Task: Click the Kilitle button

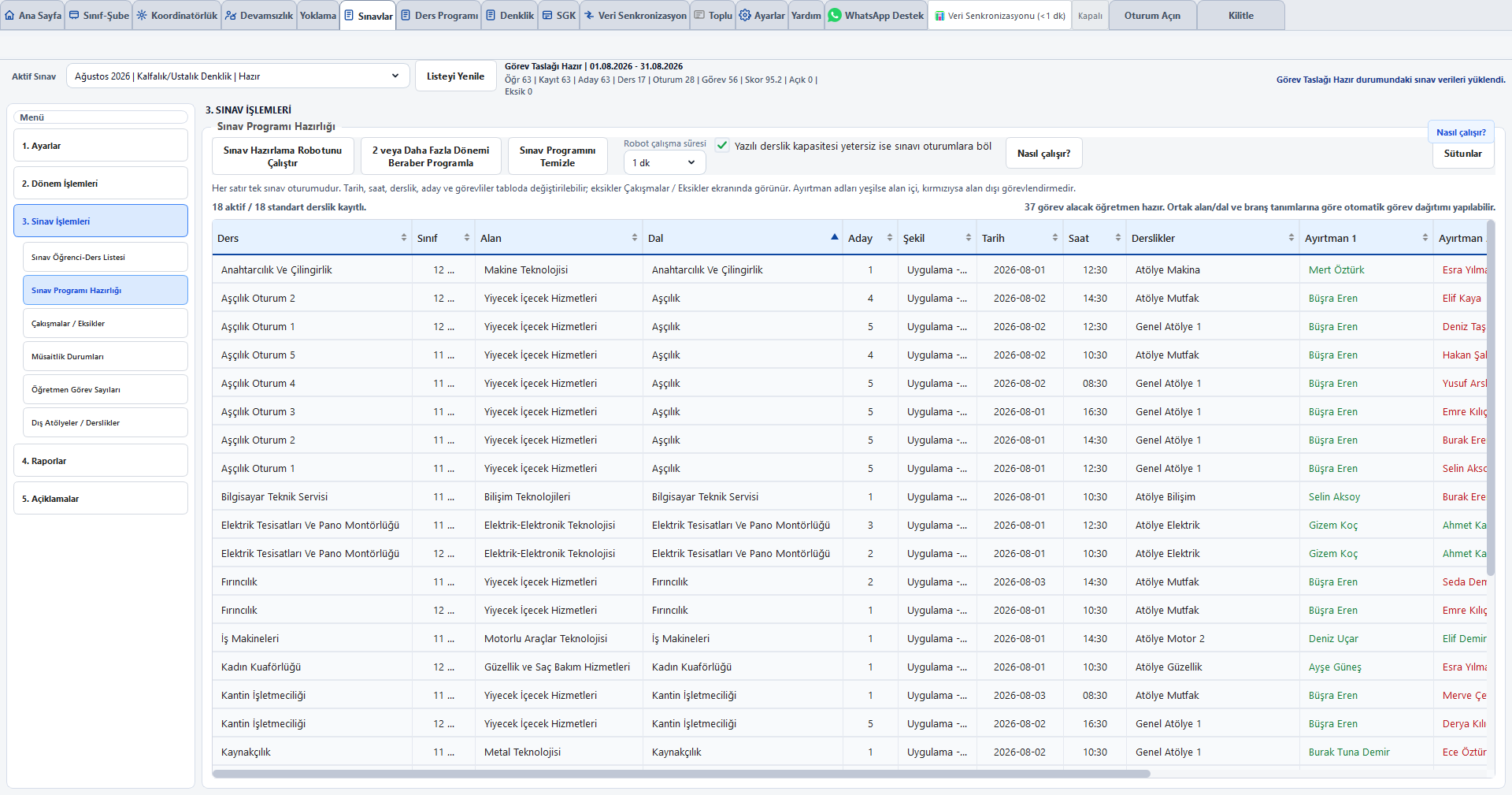Action: 1240,15
